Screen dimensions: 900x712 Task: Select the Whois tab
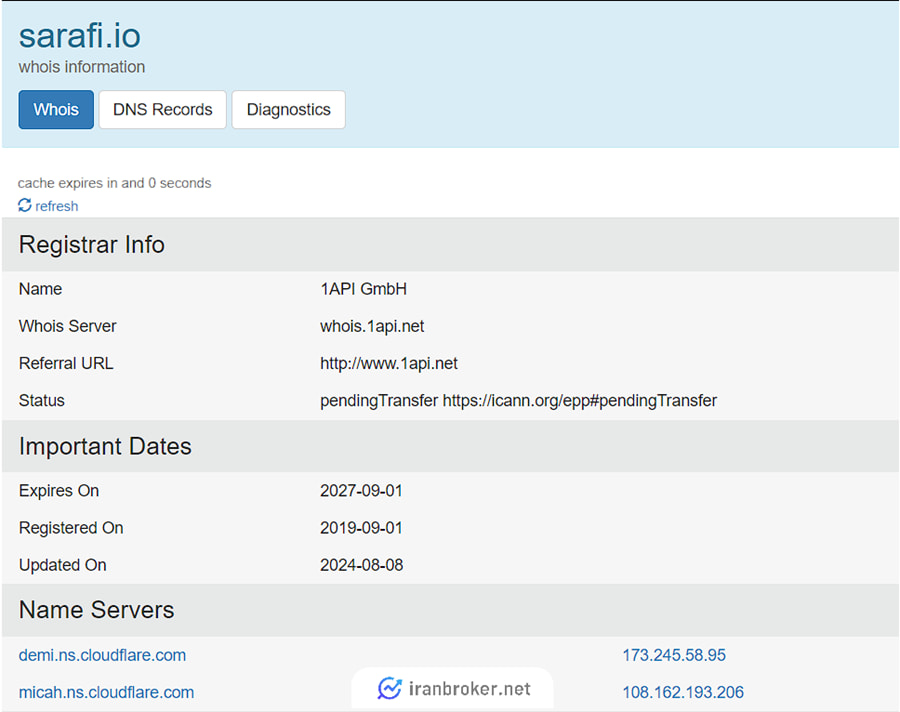point(56,109)
